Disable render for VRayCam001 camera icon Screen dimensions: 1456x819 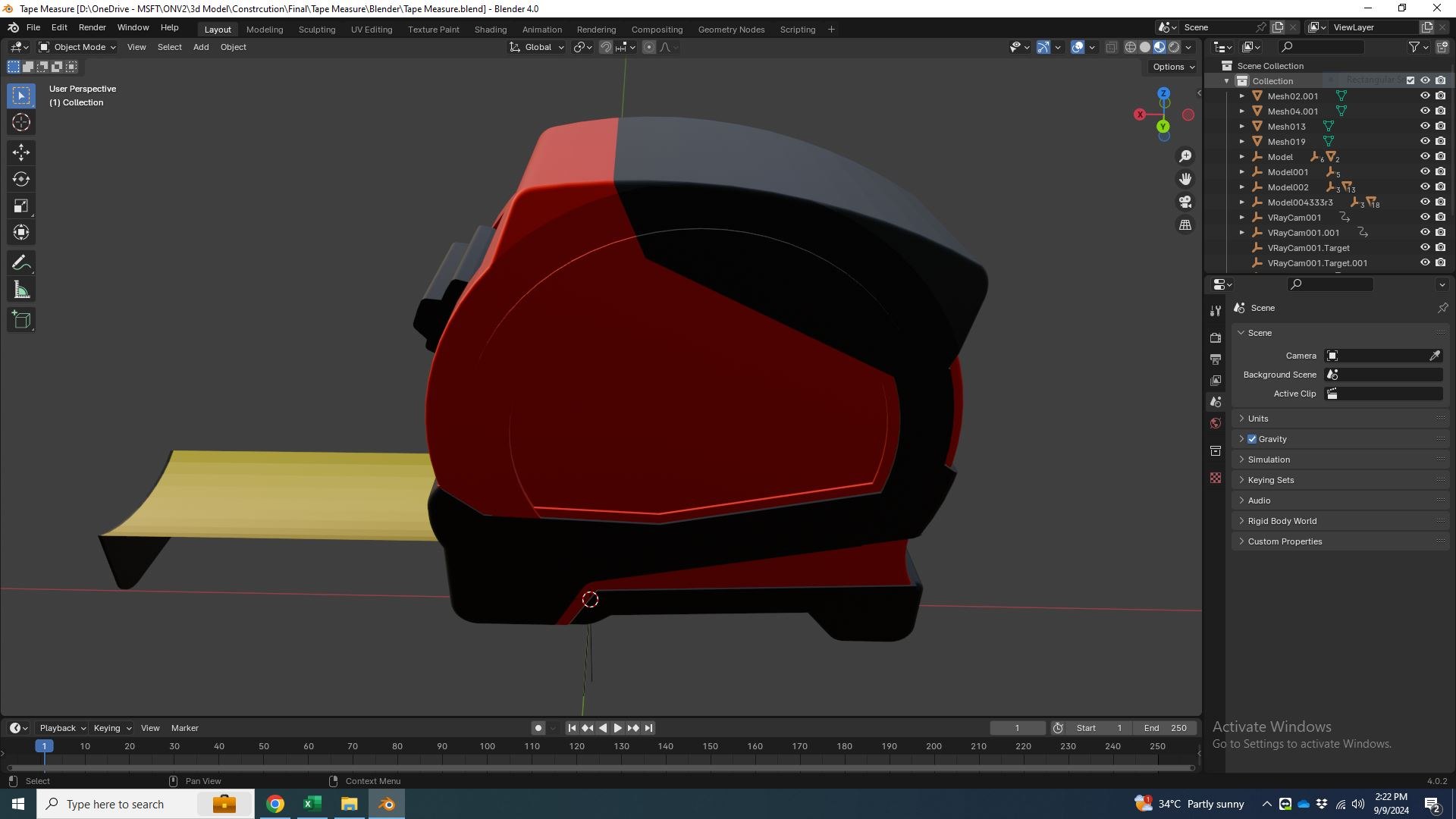point(1441,218)
